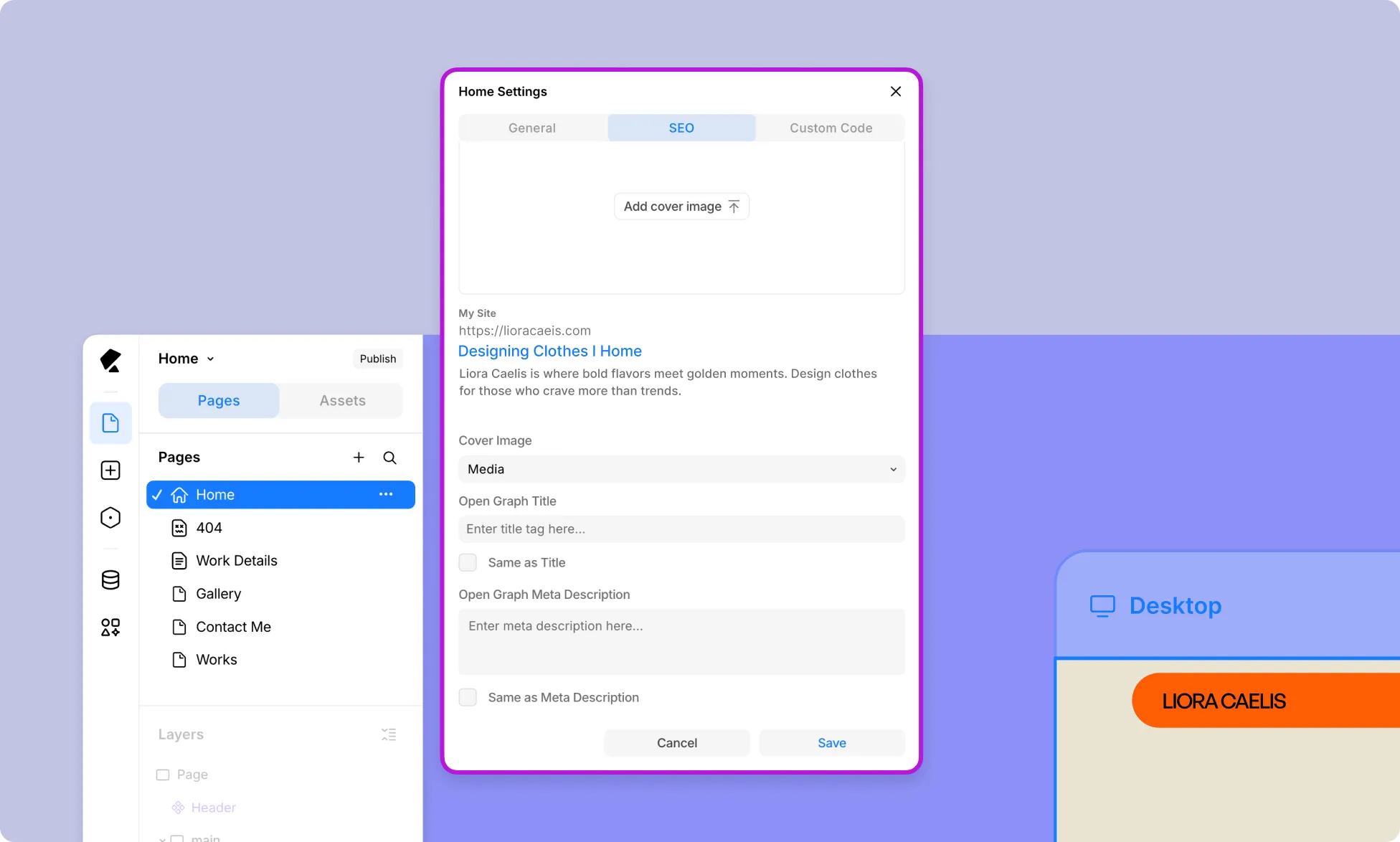Click the Layers list options icon
This screenshot has height=842, width=1400.
click(389, 734)
